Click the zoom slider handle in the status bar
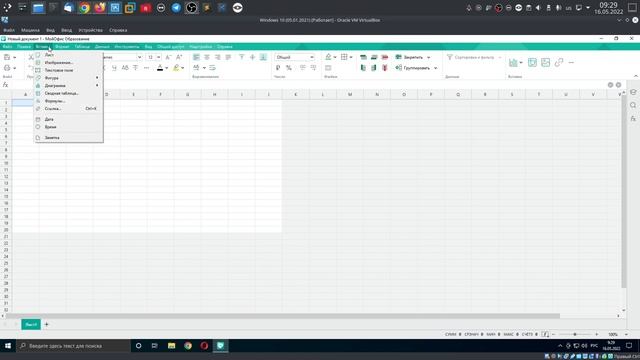Screen dimensions: 640x360 [x=575, y=334]
